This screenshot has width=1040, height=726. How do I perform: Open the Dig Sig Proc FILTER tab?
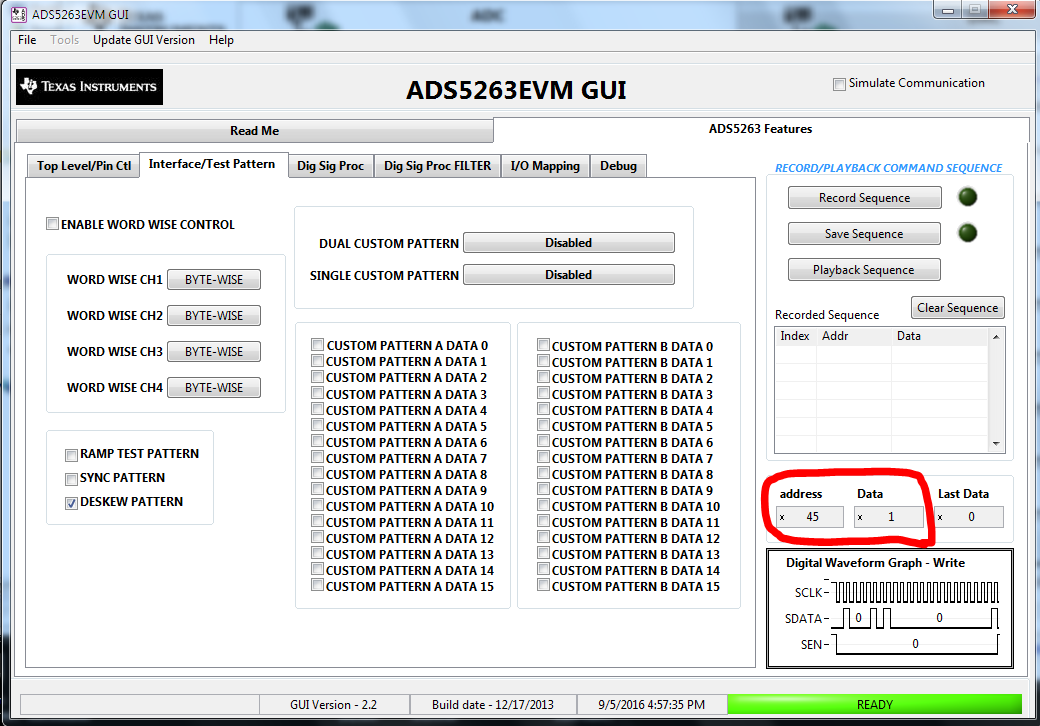[x=438, y=166]
